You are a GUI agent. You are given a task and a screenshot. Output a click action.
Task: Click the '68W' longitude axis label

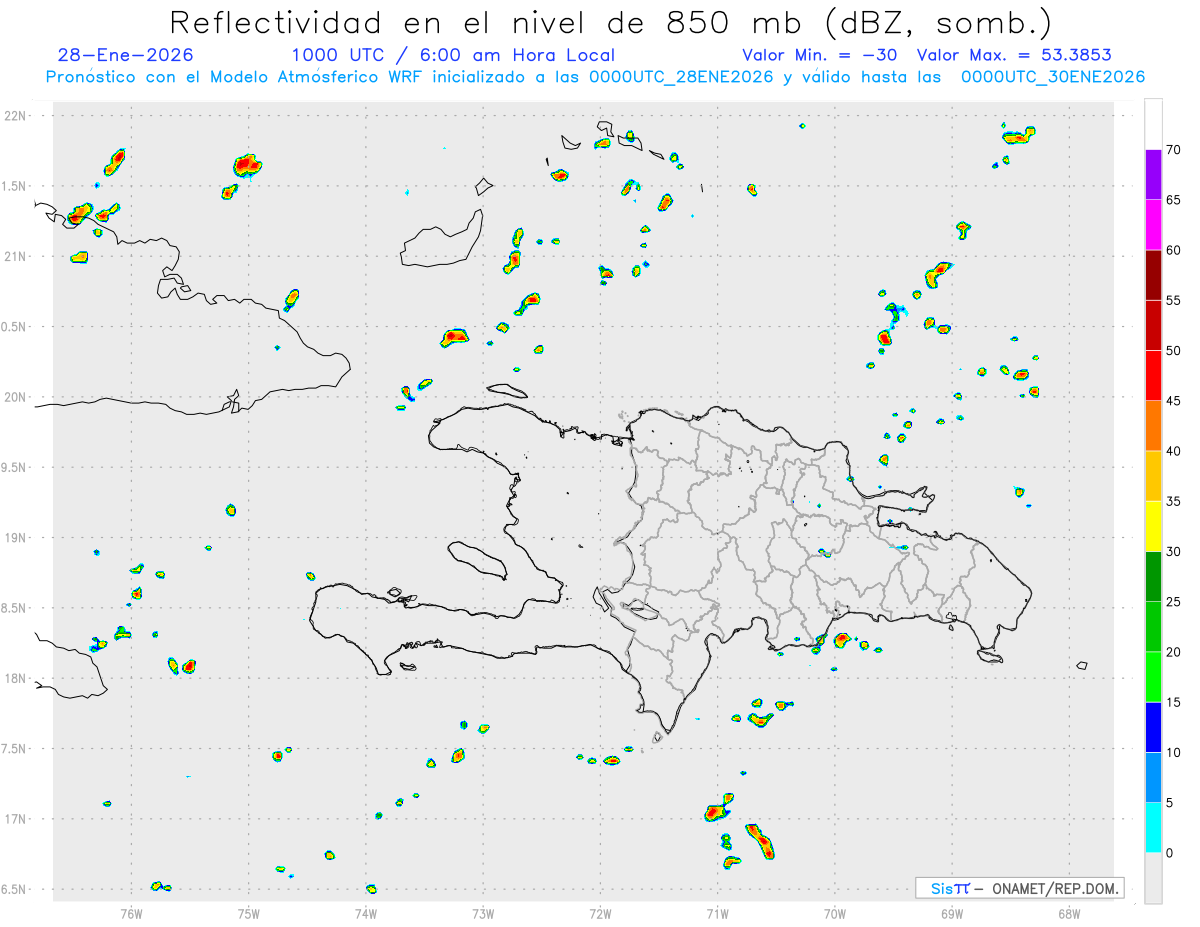coord(1069,913)
